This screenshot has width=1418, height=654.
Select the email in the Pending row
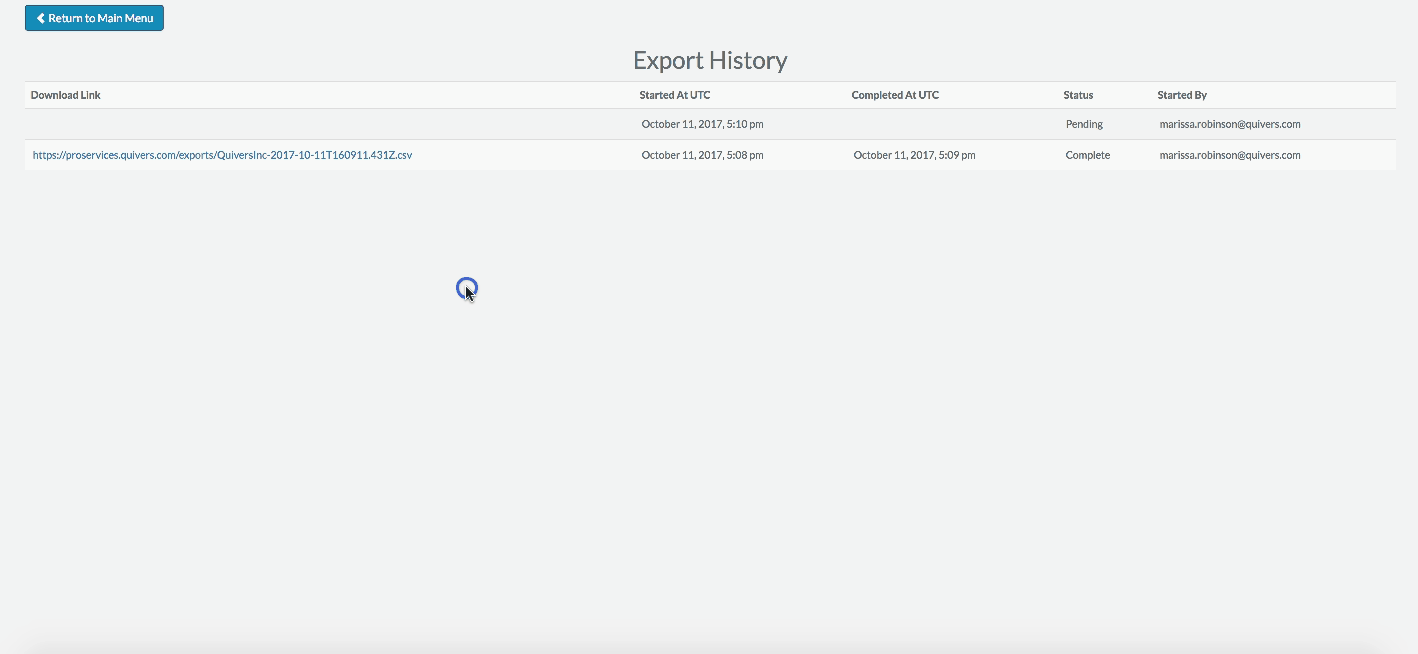(1230, 124)
